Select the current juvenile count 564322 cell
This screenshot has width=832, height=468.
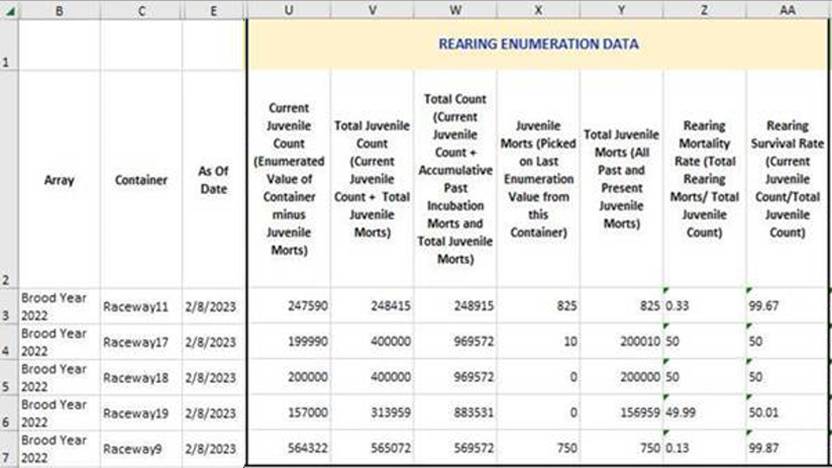[288, 449]
